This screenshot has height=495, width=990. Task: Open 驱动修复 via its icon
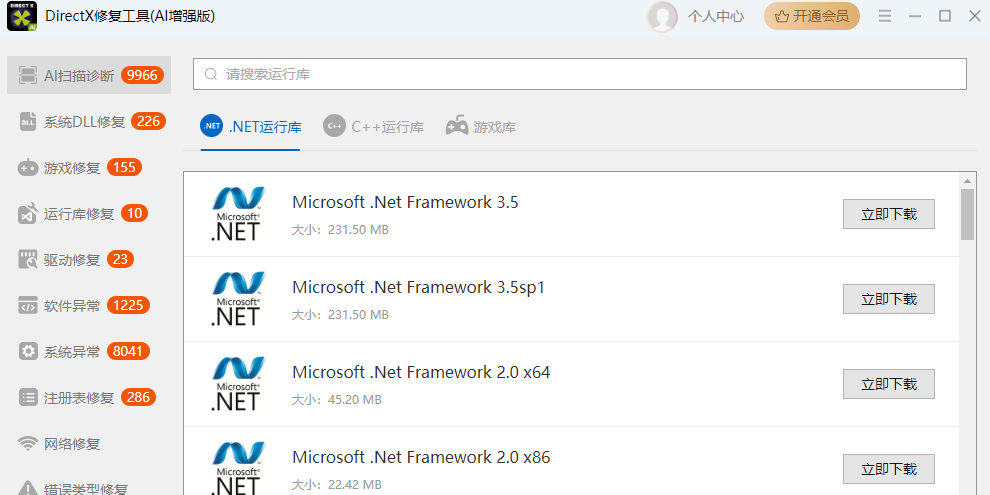[28, 260]
